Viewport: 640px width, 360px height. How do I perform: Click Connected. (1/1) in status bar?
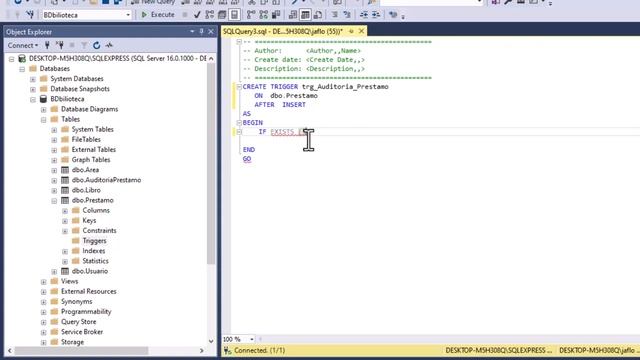(x=260, y=350)
